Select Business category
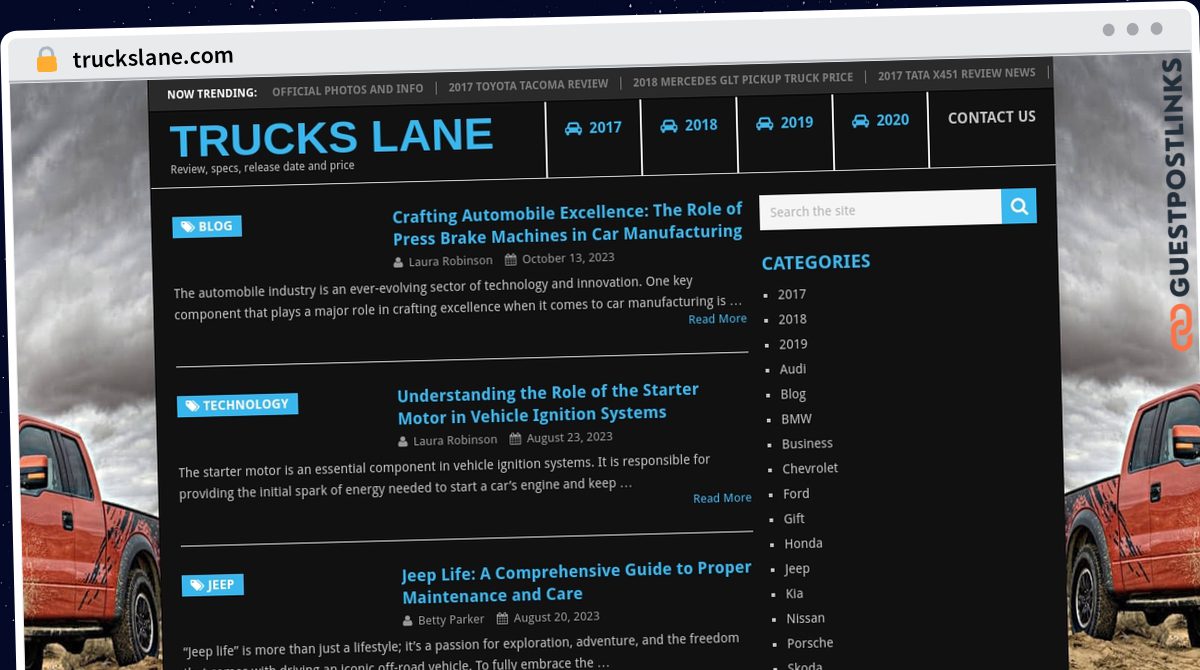1200x670 pixels. pos(807,443)
